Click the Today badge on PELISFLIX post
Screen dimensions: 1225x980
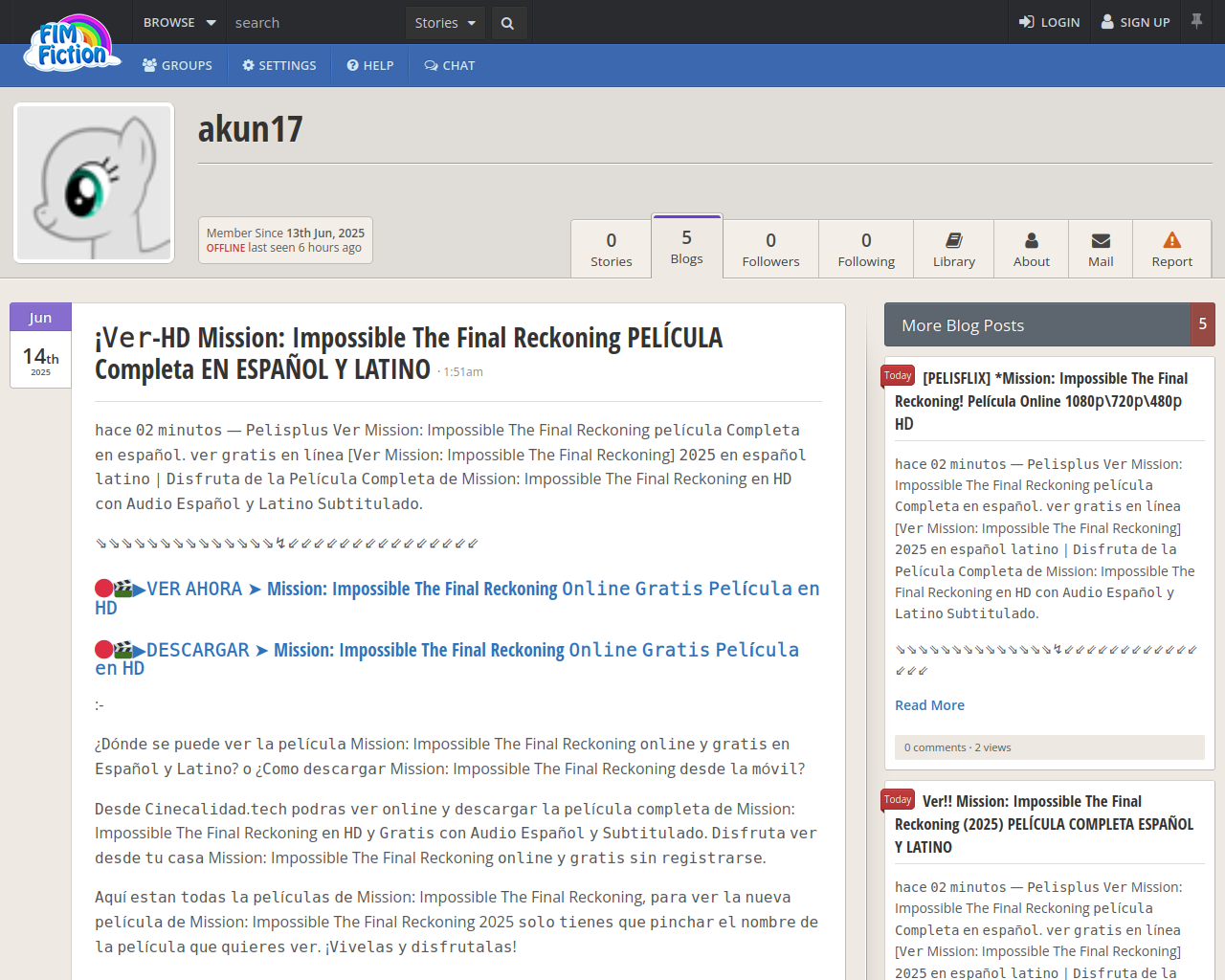(898, 376)
